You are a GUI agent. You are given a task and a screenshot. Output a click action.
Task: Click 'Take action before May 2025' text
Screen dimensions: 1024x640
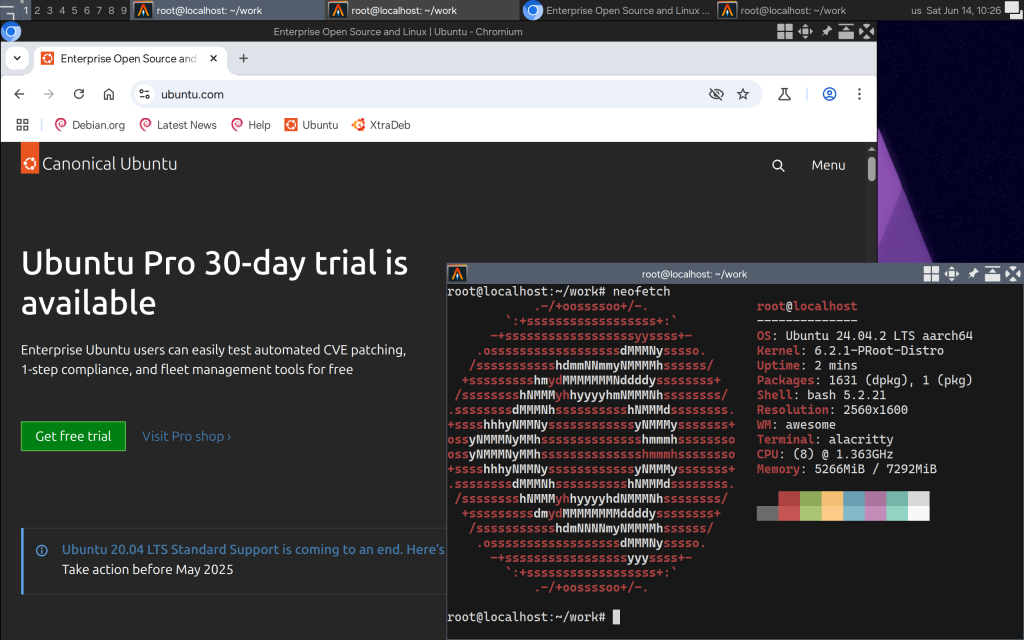[x=148, y=569]
